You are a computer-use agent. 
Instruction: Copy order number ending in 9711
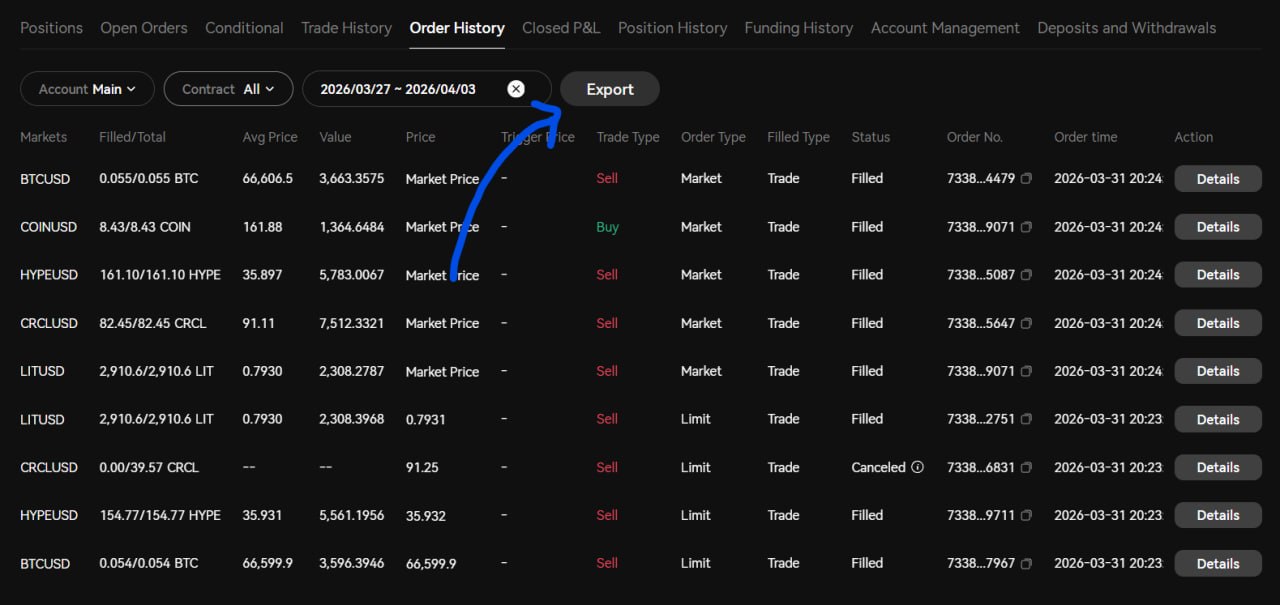pyautogui.click(x=1026, y=515)
